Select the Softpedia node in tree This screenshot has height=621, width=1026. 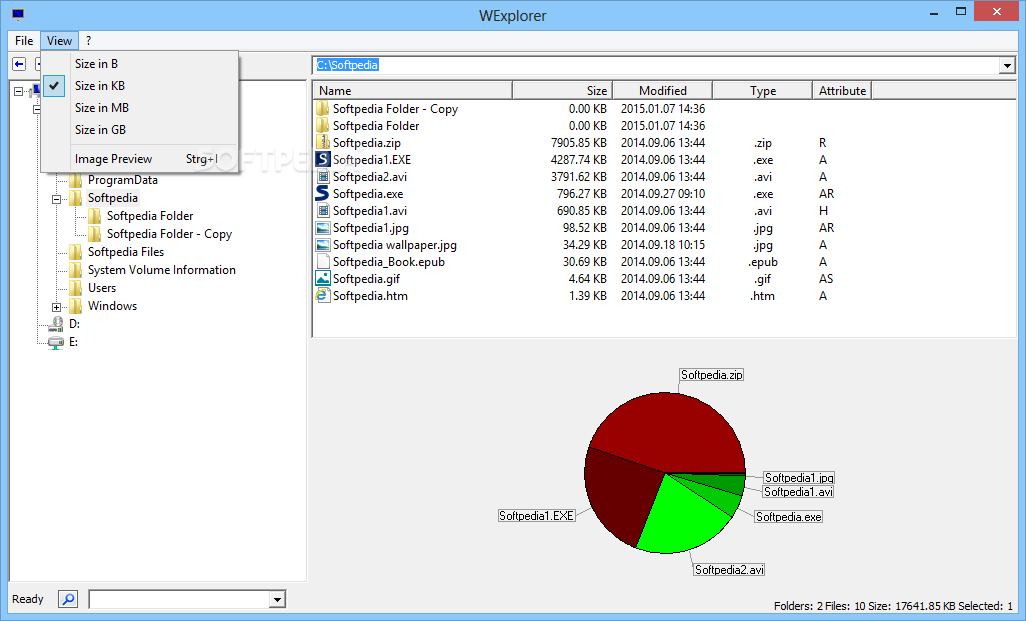coord(113,198)
